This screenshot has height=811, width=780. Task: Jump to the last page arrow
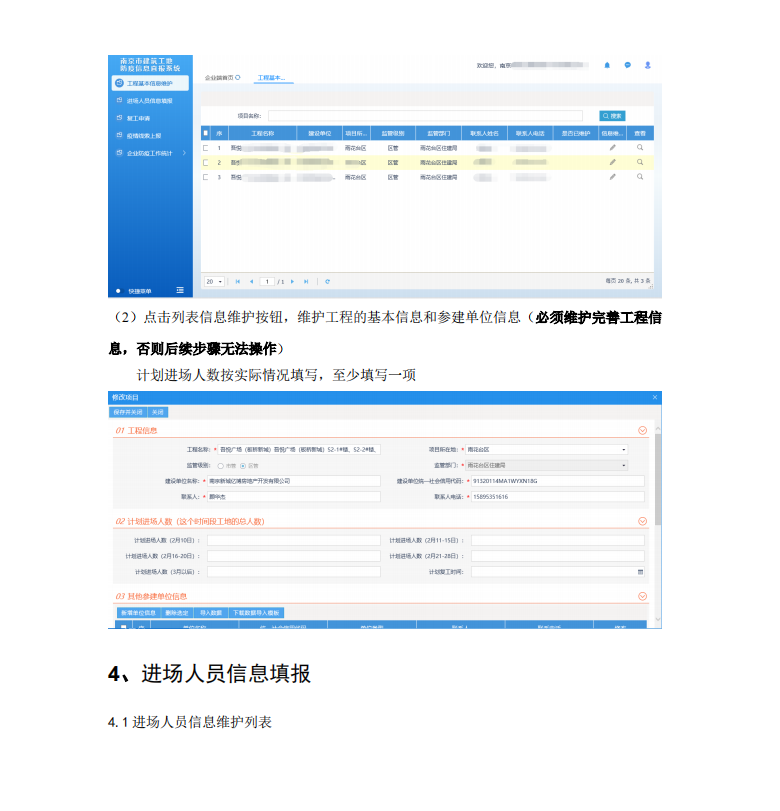[x=306, y=282]
